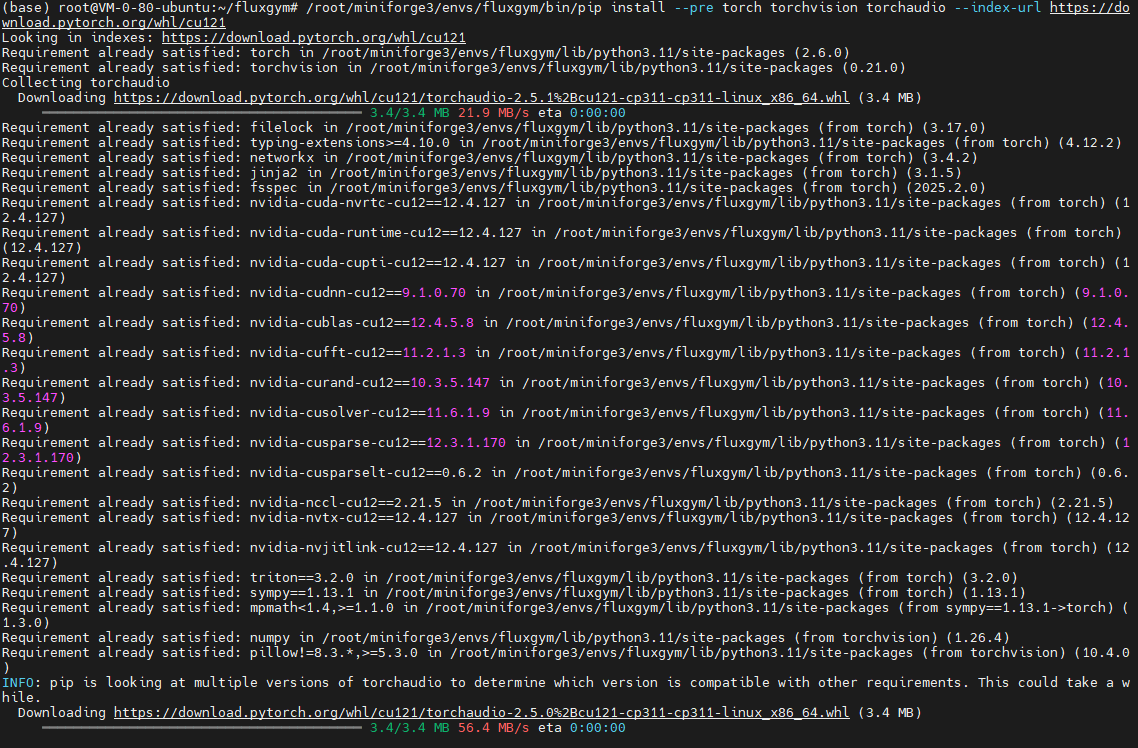Click the 'numpy' package name
Viewport: 1138px width, 748px height.
pos(270,638)
